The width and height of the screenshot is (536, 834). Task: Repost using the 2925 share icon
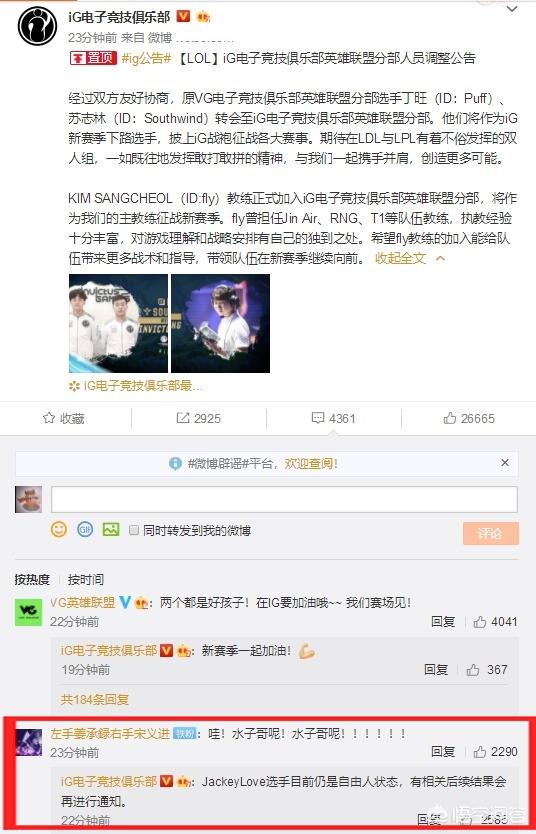pos(198,419)
